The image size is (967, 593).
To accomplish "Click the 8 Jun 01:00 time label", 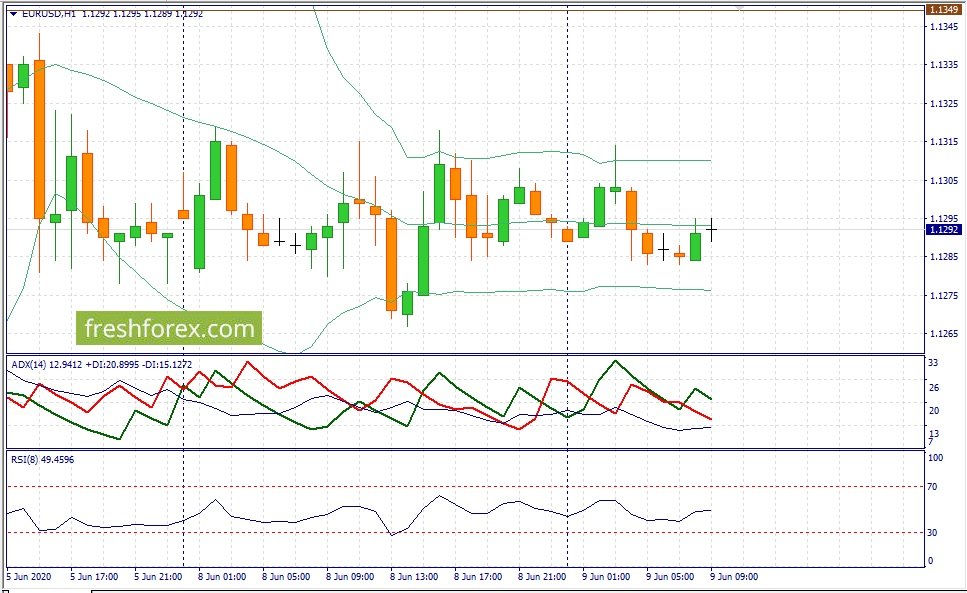I will tap(222, 577).
